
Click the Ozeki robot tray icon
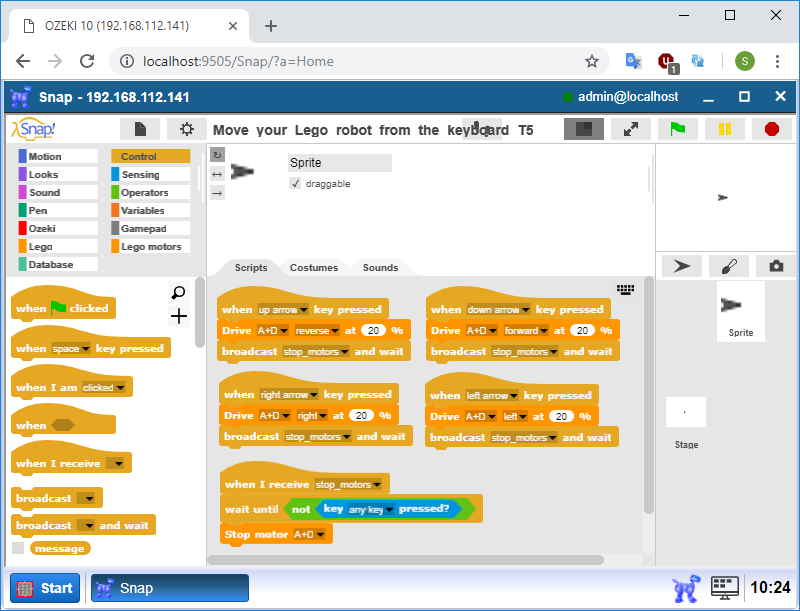point(686,588)
